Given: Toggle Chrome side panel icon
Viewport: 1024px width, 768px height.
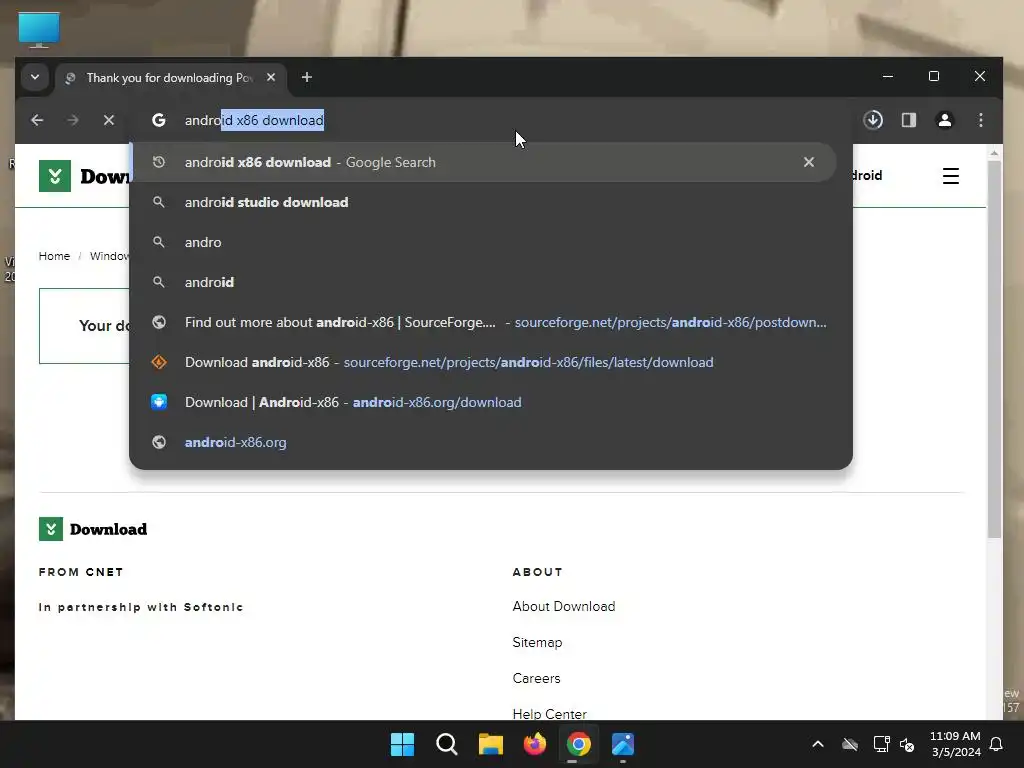Looking at the screenshot, I should coord(909,120).
